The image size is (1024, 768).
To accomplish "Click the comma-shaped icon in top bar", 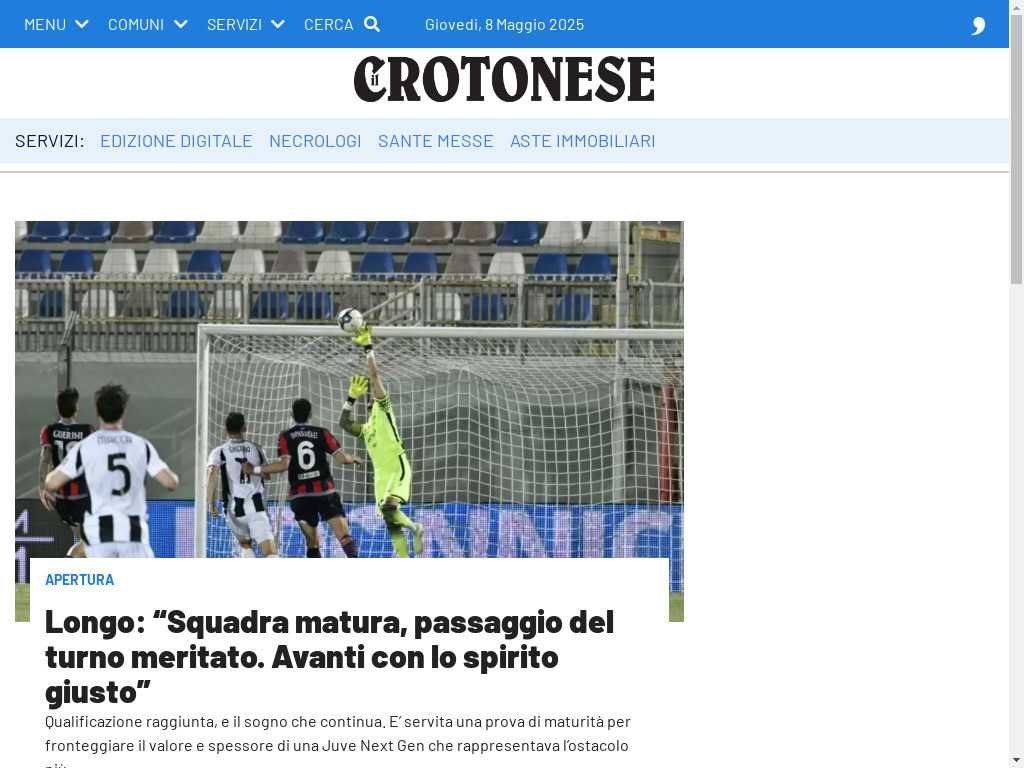I will [x=978, y=25].
